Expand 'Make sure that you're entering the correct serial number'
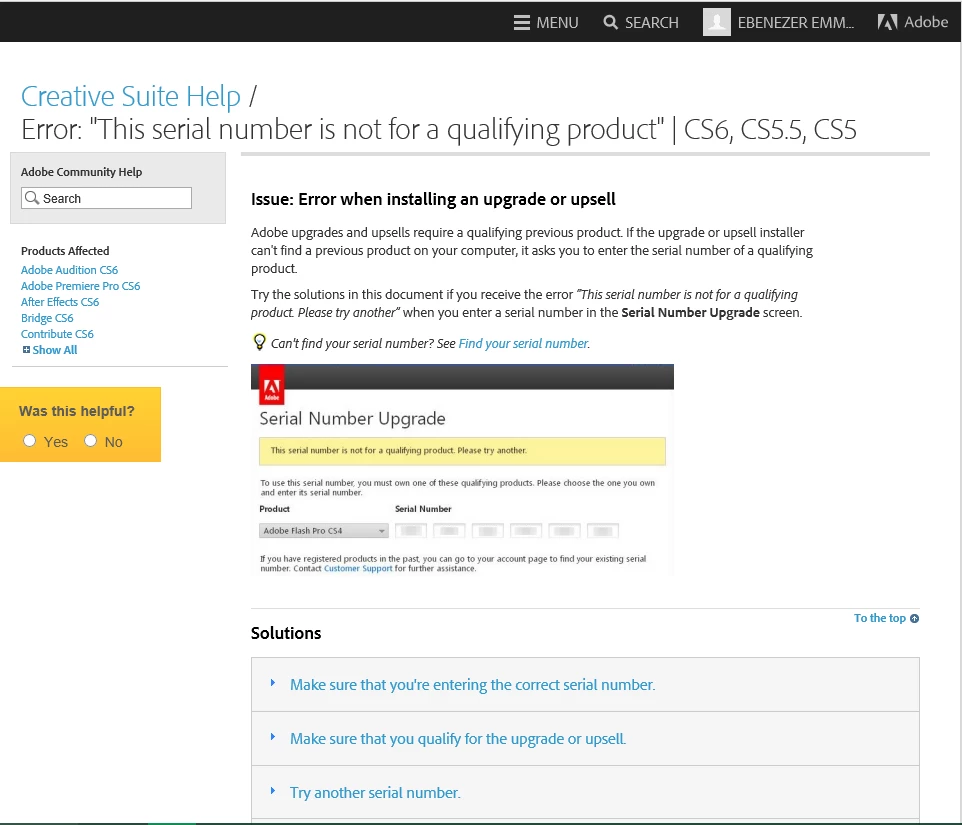The height and width of the screenshot is (825, 962). (x=272, y=683)
